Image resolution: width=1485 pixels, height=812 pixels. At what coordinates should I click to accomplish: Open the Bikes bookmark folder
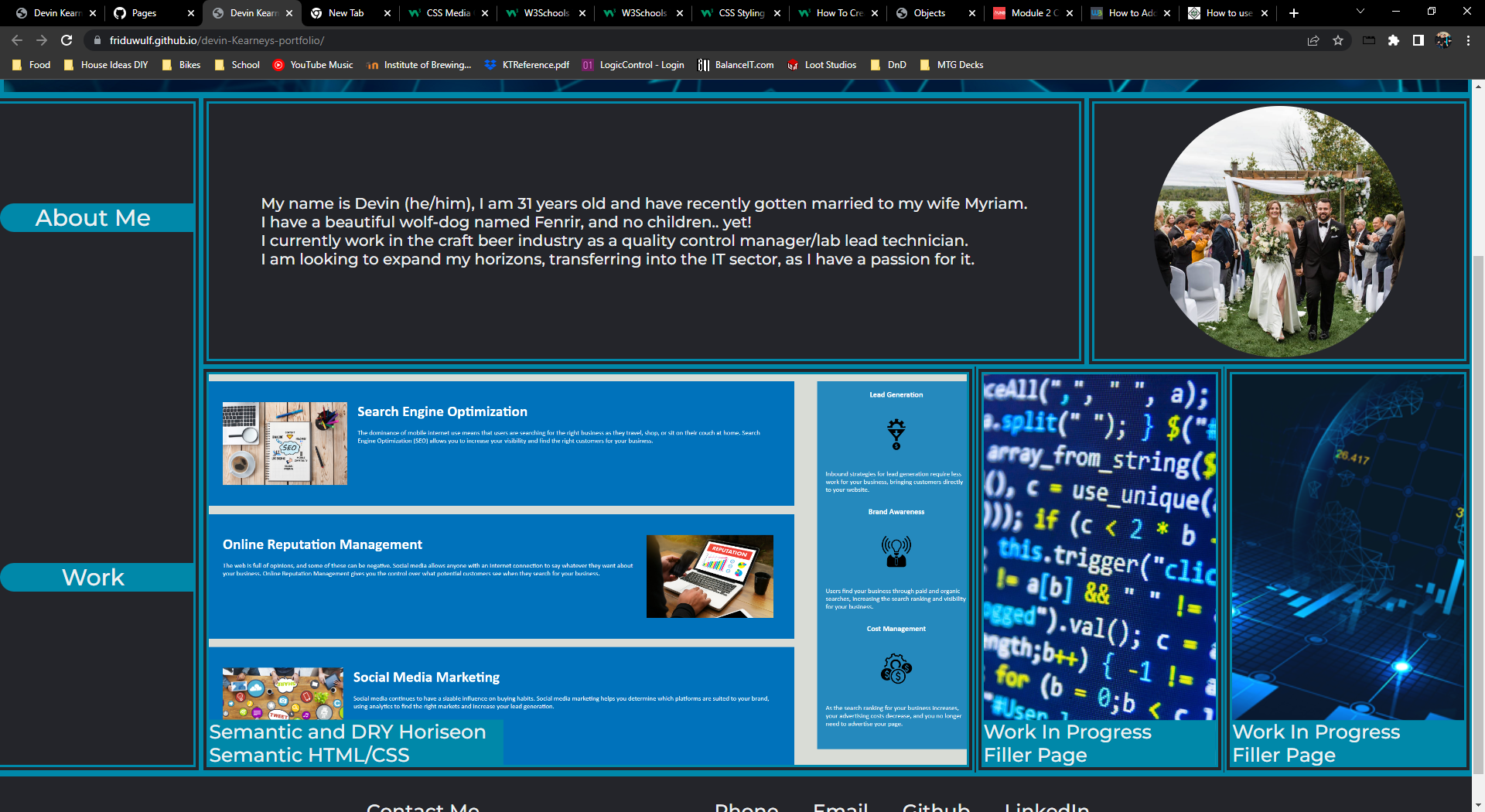coord(181,65)
